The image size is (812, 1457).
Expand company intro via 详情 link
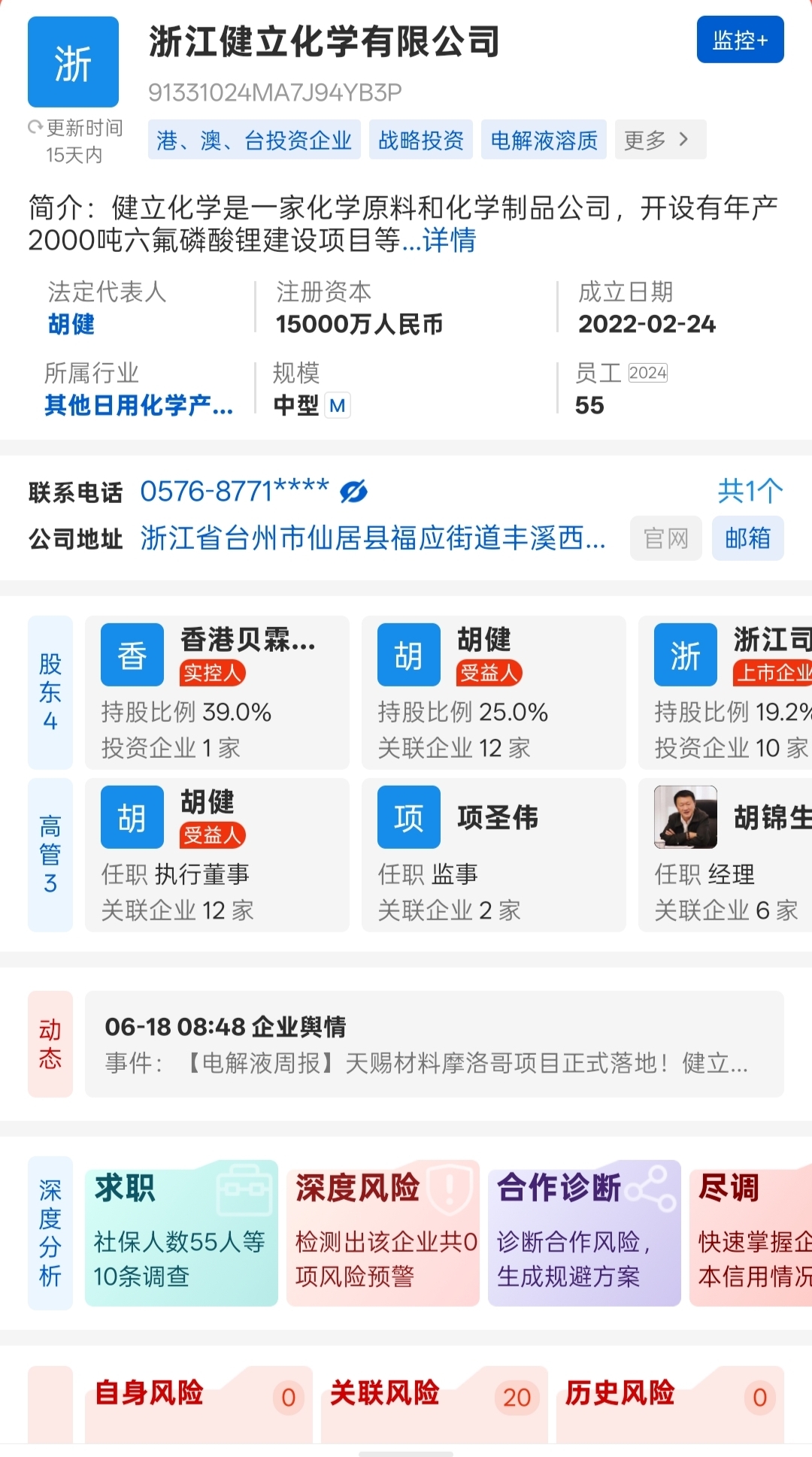pos(449,241)
